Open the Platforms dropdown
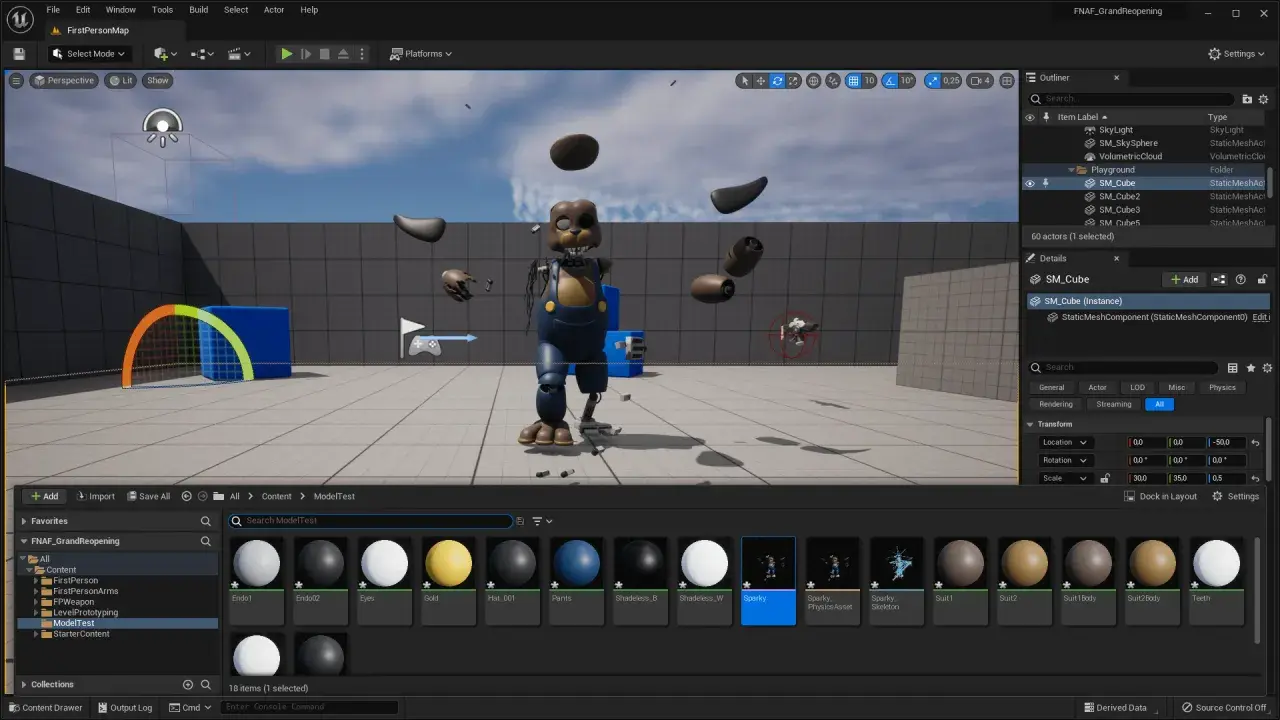This screenshot has width=1280, height=720. pos(421,54)
